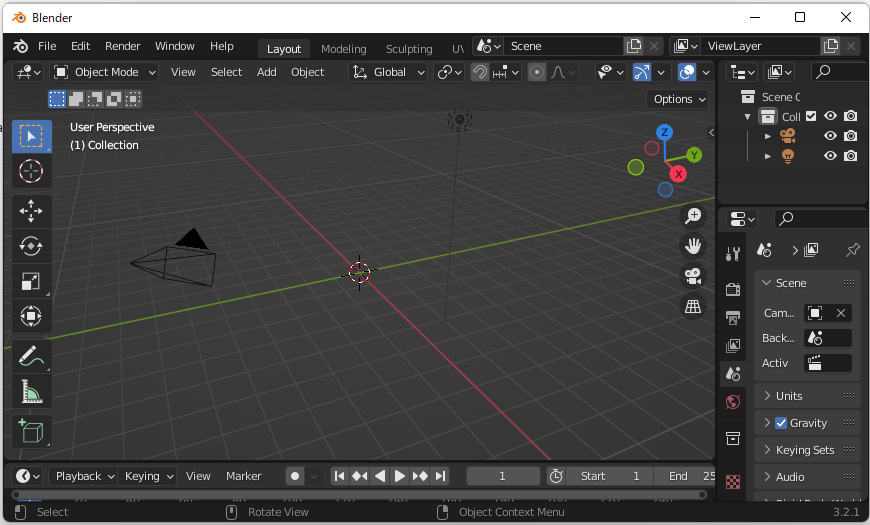Disable Collection in renders camera icon
The image size is (870, 525).
(851, 116)
